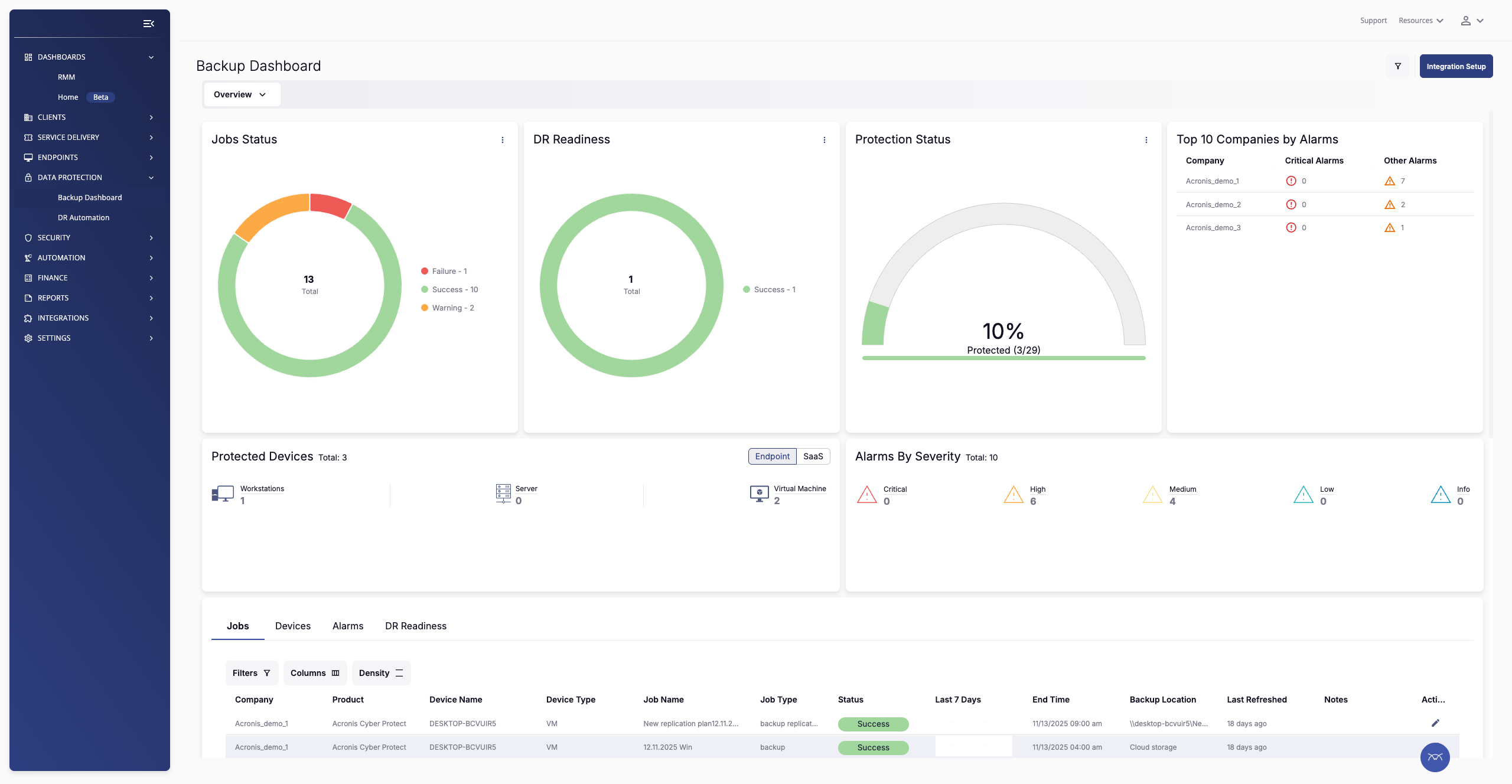This screenshot has width=1512, height=784.
Task: Edit the first job row via pencil icon
Action: click(x=1435, y=723)
